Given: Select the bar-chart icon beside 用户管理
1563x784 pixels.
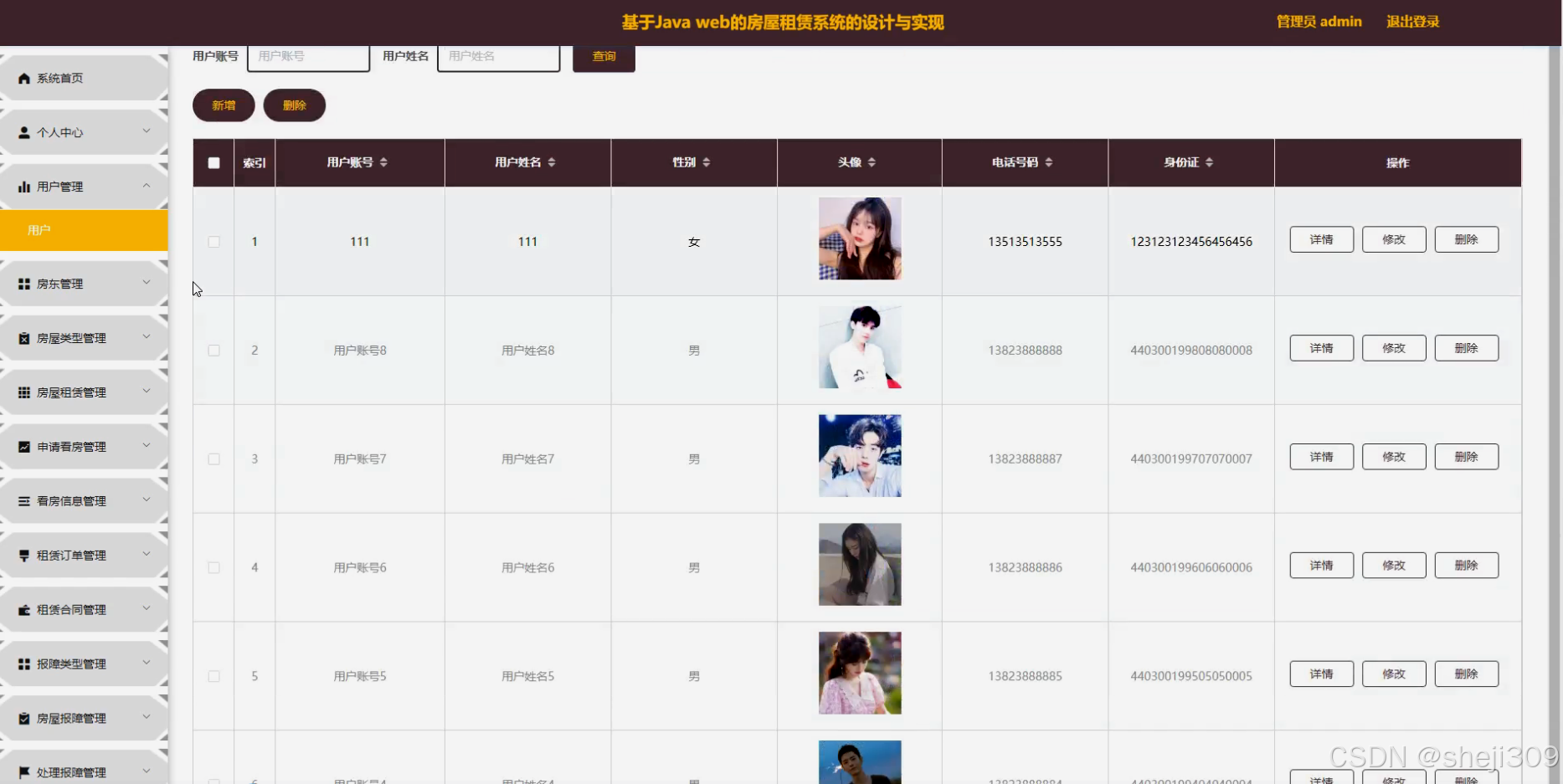Looking at the screenshot, I should coord(23,186).
